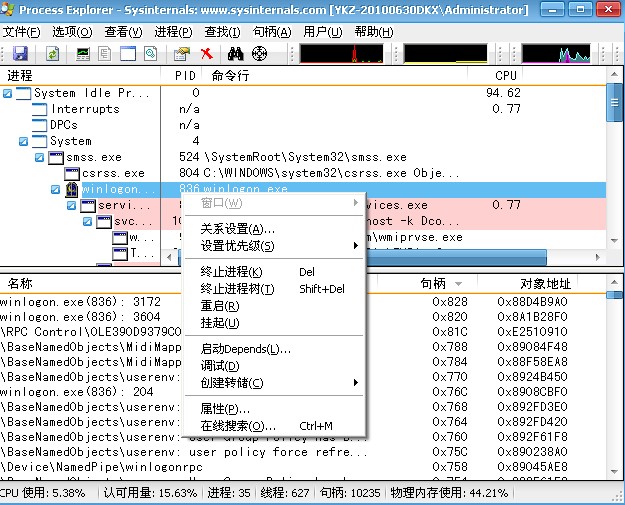Click the smss.exe process icon
The image size is (625, 505).
[x=55, y=157]
